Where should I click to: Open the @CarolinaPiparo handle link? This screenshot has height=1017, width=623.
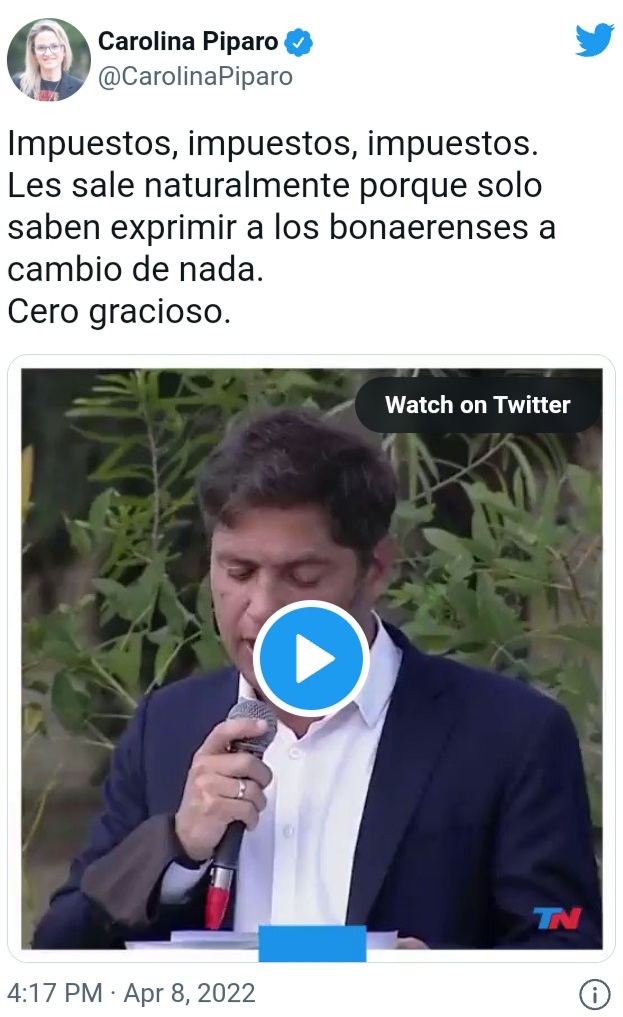pyautogui.click(x=195, y=77)
